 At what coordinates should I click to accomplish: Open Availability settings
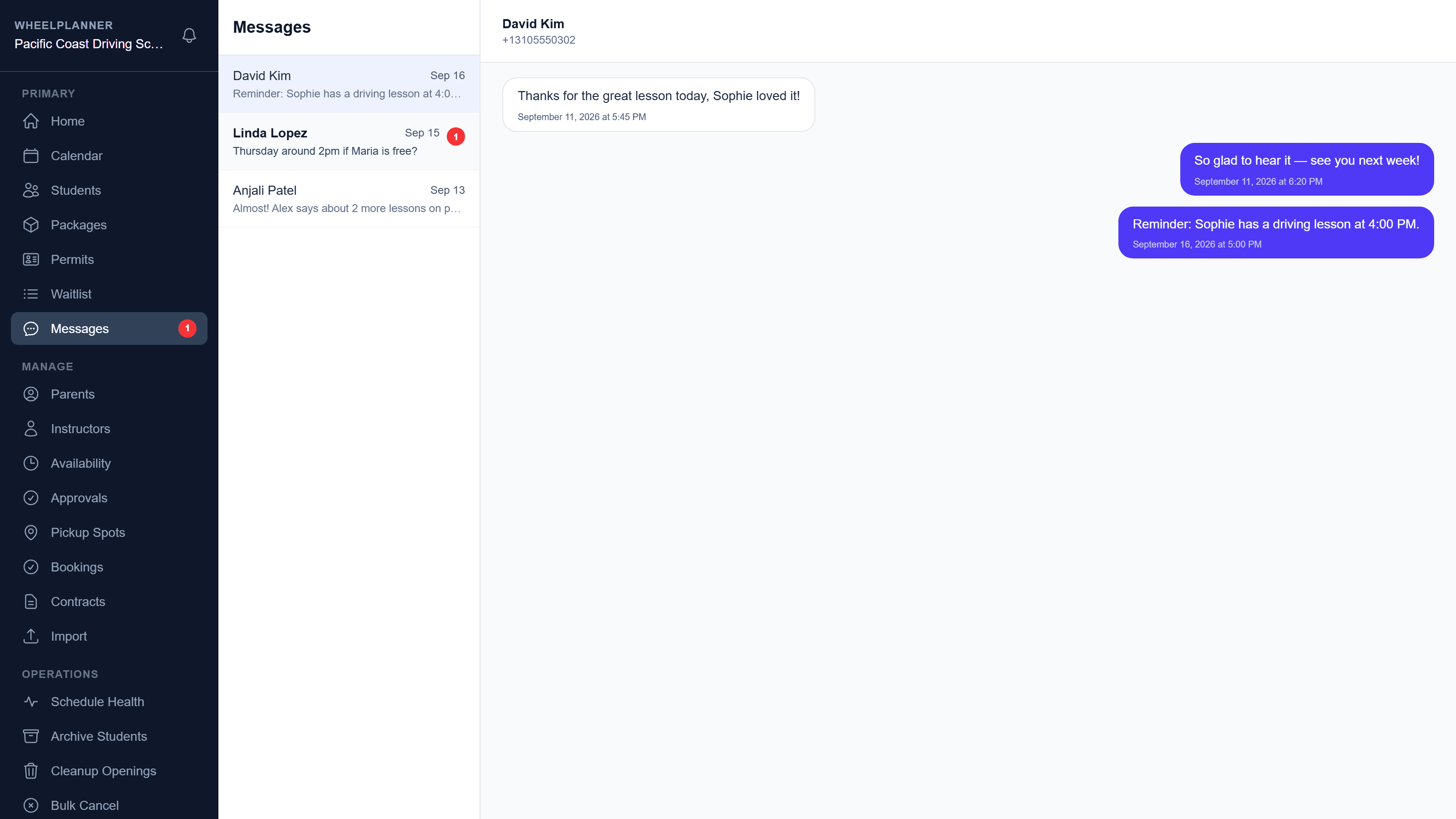(x=109, y=463)
